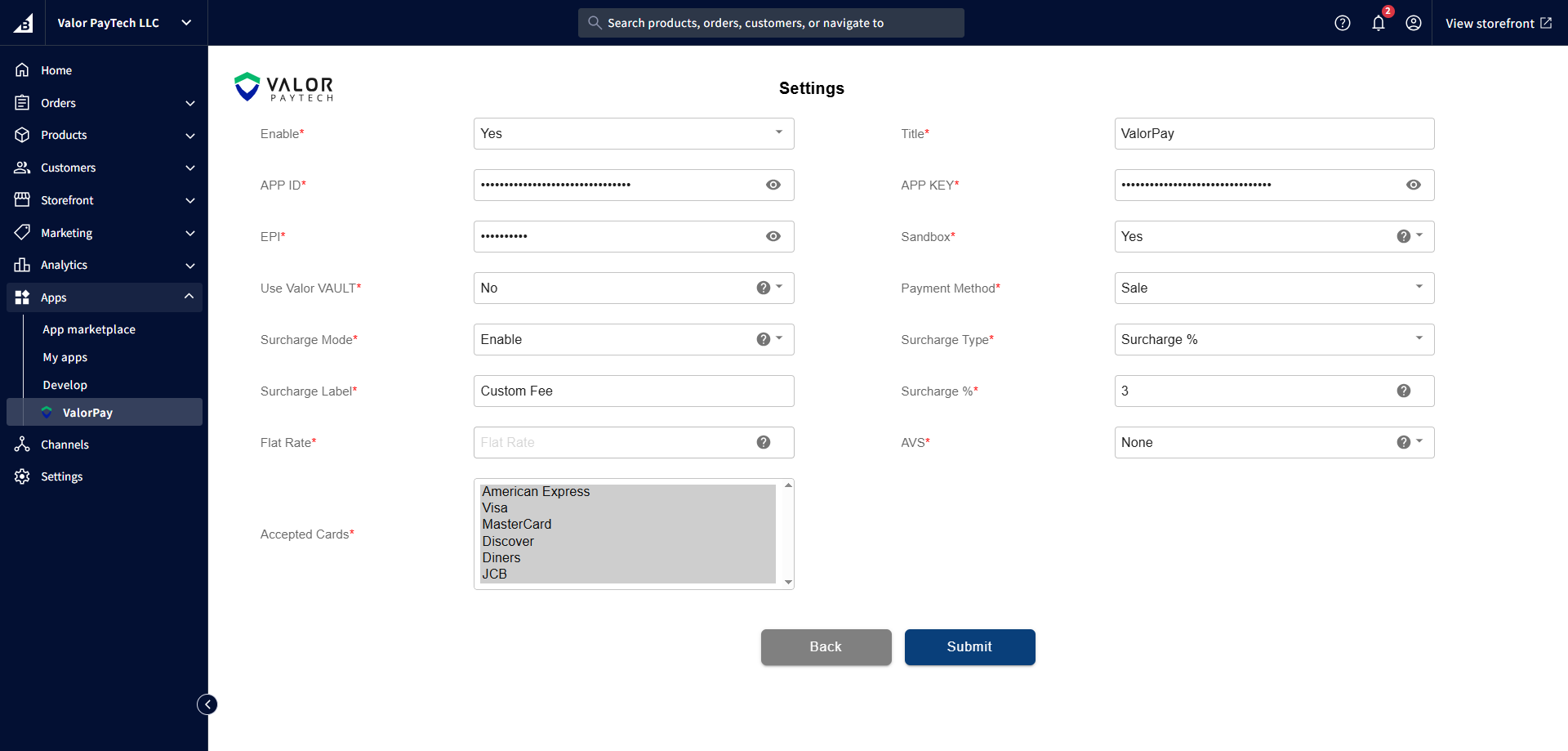Expand the Analytics menu chevron
Viewport: 1568px width, 751px height.
click(x=190, y=266)
